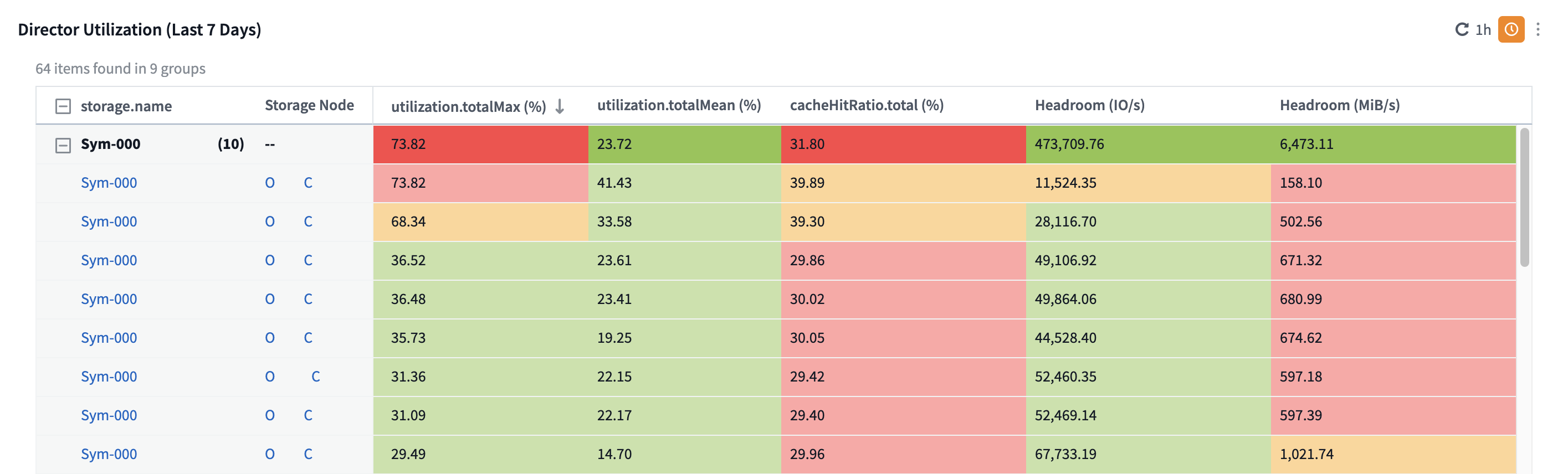The height and width of the screenshot is (474, 1568).
Task: Click the Headroom (IO/s) column header
Action: [1089, 105]
